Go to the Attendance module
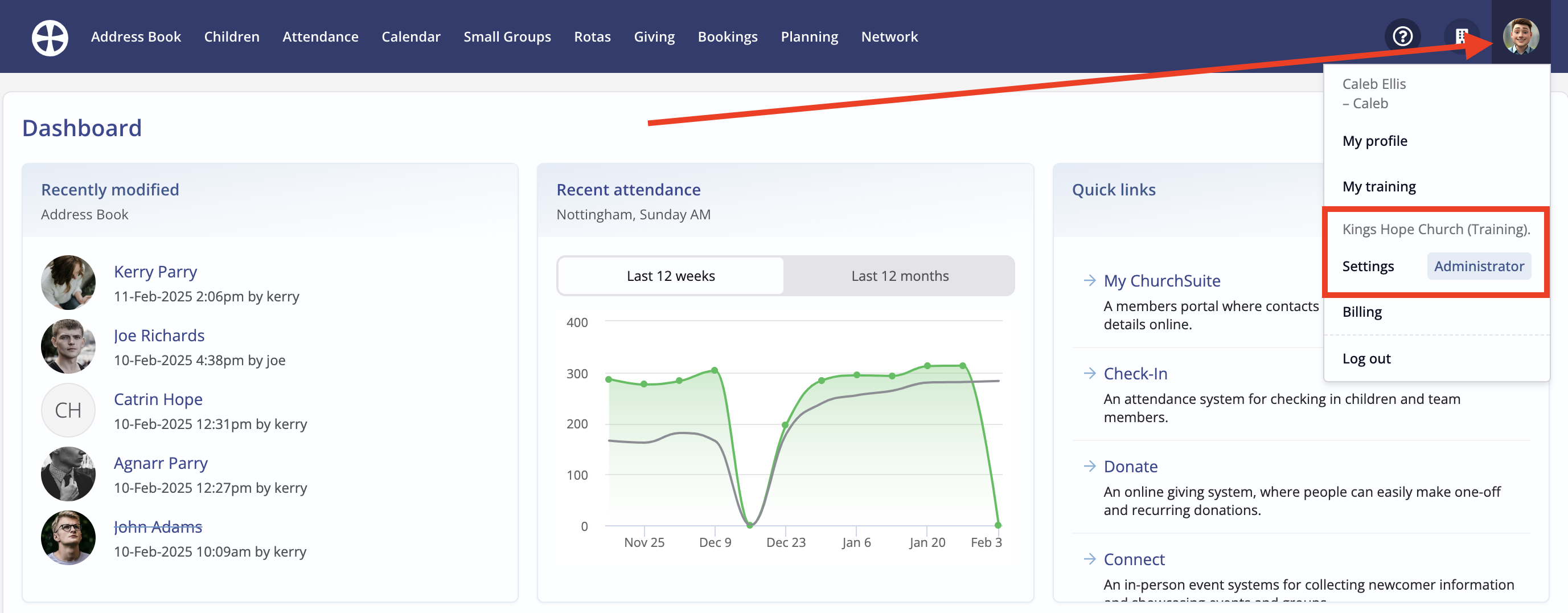Viewport: 1568px width, 613px height. point(320,36)
